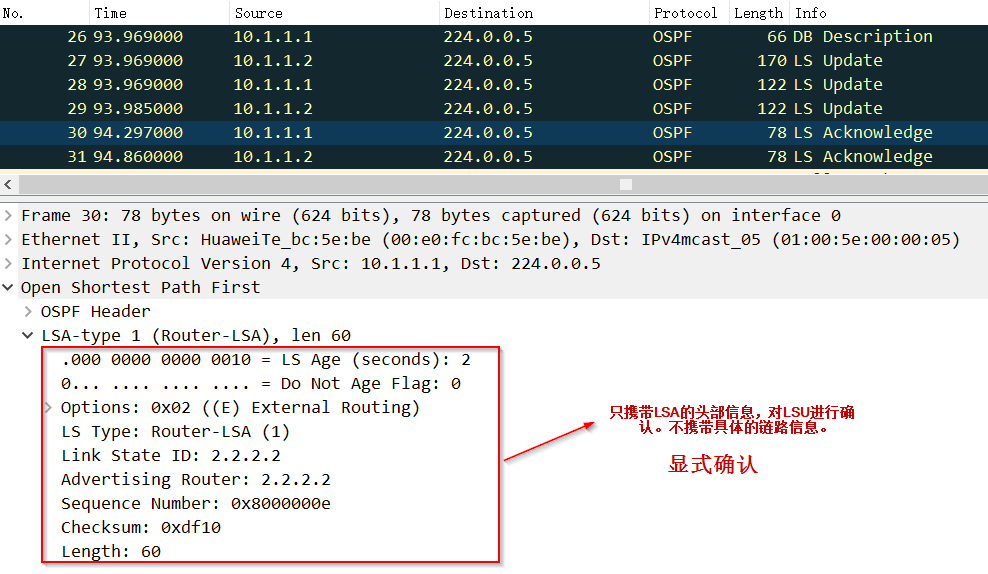Sort by the Destination column header
The width and height of the screenshot is (988, 574).
click(544, 13)
